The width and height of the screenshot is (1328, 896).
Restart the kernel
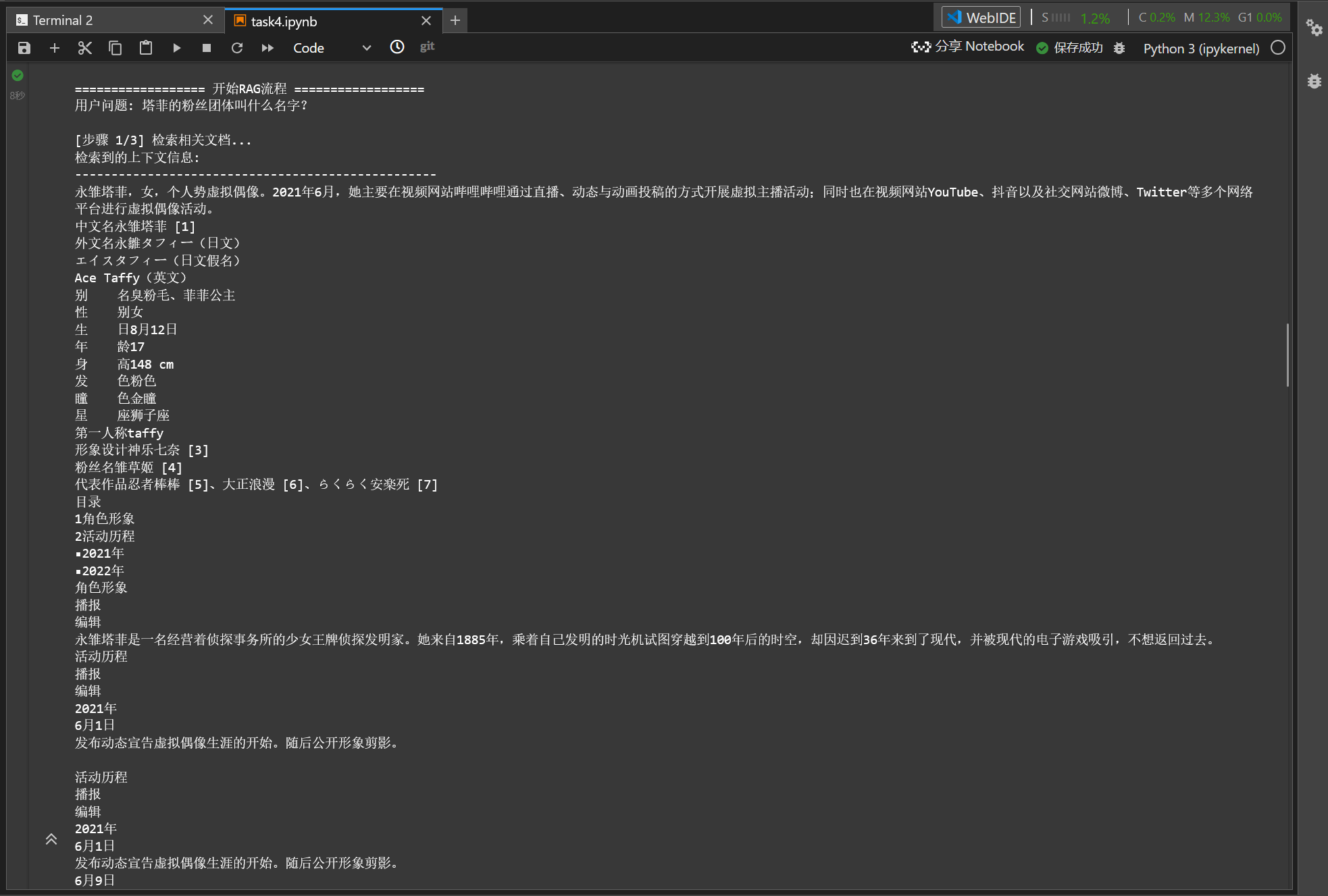[x=237, y=48]
